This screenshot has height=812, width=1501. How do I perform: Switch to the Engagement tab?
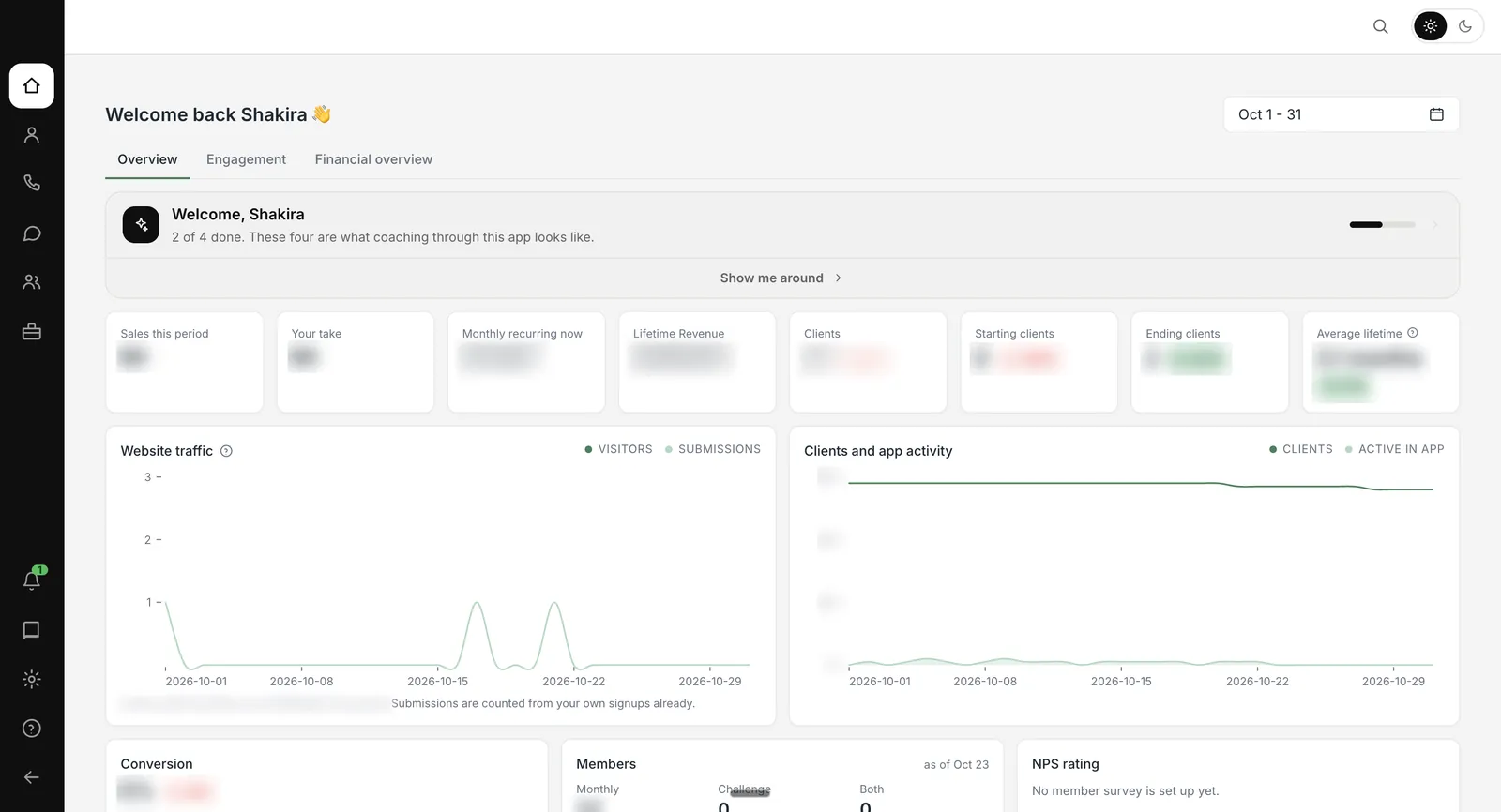(246, 159)
